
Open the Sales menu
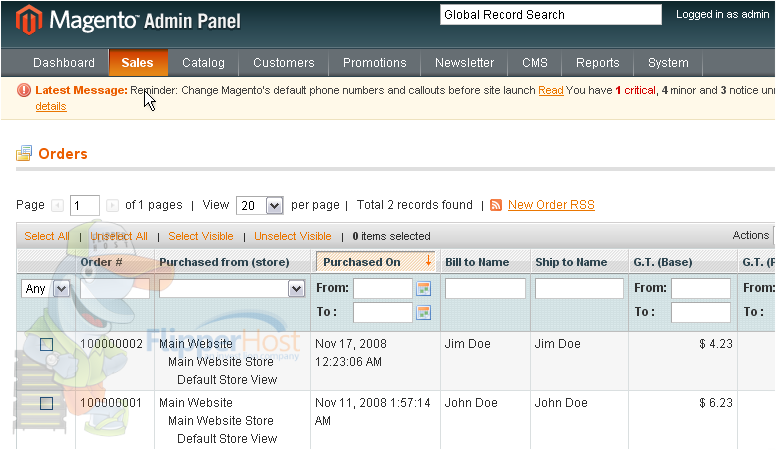point(138,63)
